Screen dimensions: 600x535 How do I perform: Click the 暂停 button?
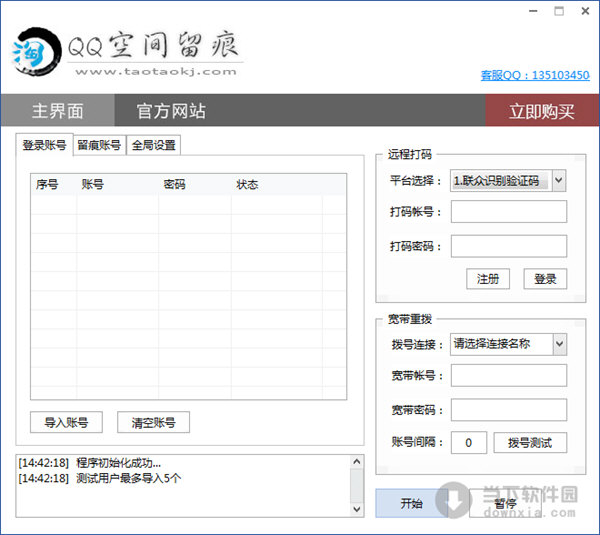[505, 503]
